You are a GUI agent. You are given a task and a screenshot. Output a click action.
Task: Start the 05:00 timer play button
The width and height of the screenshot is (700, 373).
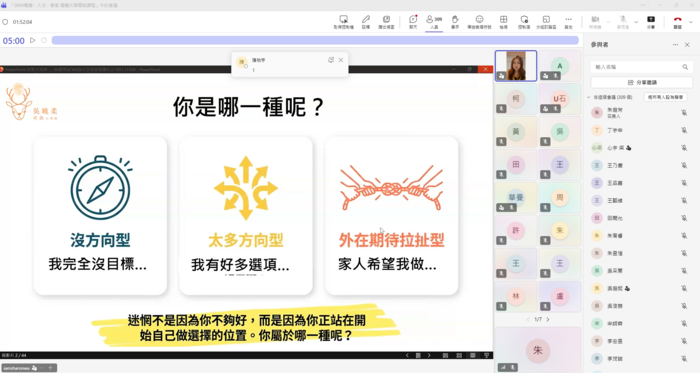33,40
